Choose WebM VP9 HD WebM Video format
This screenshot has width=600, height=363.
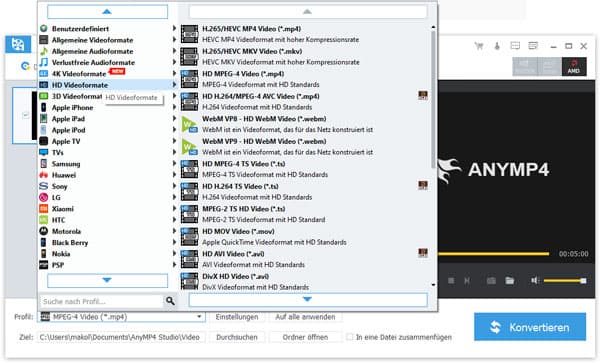[x=305, y=147]
